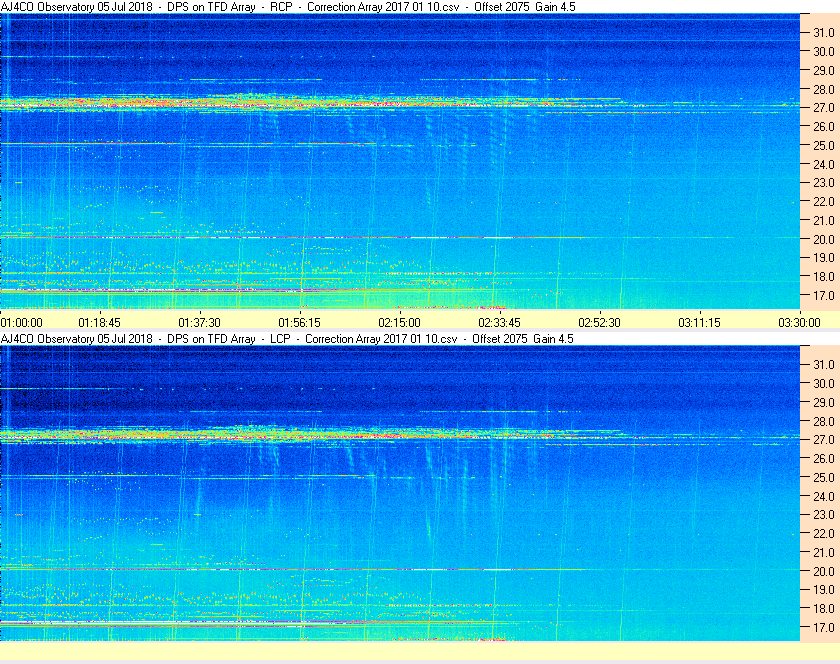The height and width of the screenshot is (664, 840).
Task: Pick the 29.0 frequency label on LCP plot
Action: 824,402
